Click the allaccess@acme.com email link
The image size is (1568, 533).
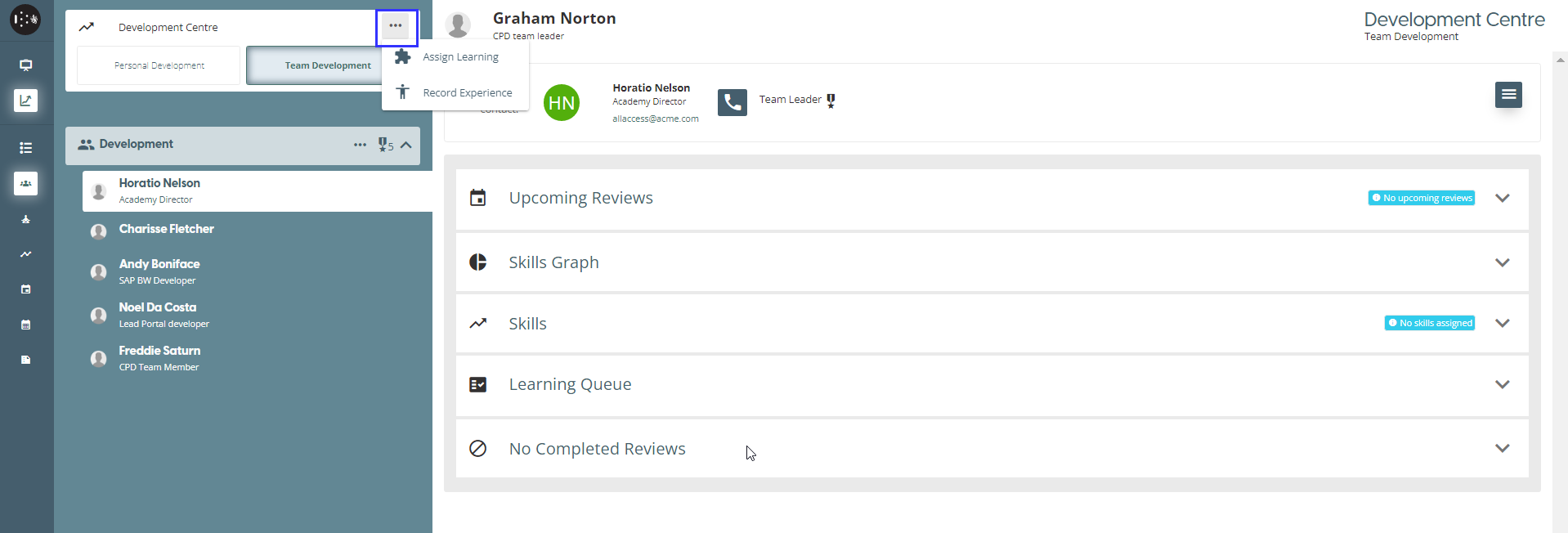(655, 119)
